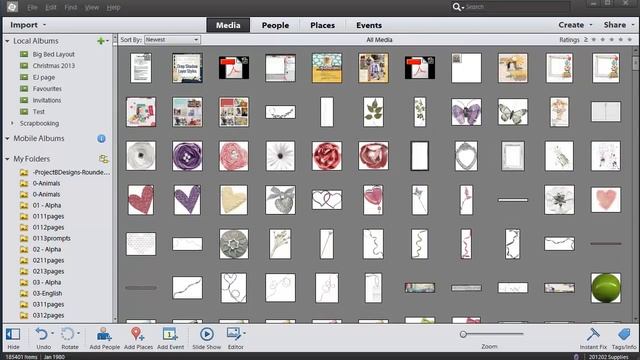Viewport: 640px width, 360px height.
Task: Switch to the People tab
Action: click(x=275, y=25)
